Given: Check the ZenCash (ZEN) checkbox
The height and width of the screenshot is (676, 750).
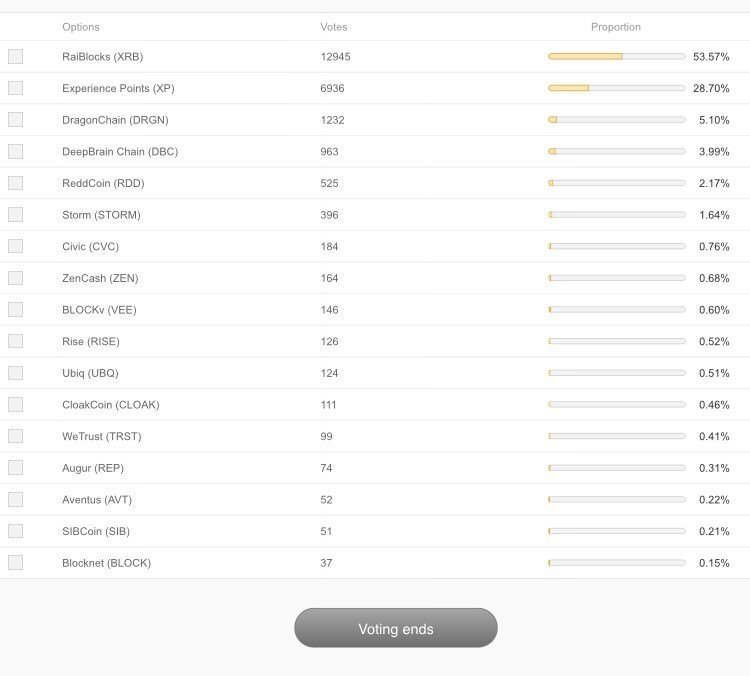Looking at the screenshot, I should 15,278.
